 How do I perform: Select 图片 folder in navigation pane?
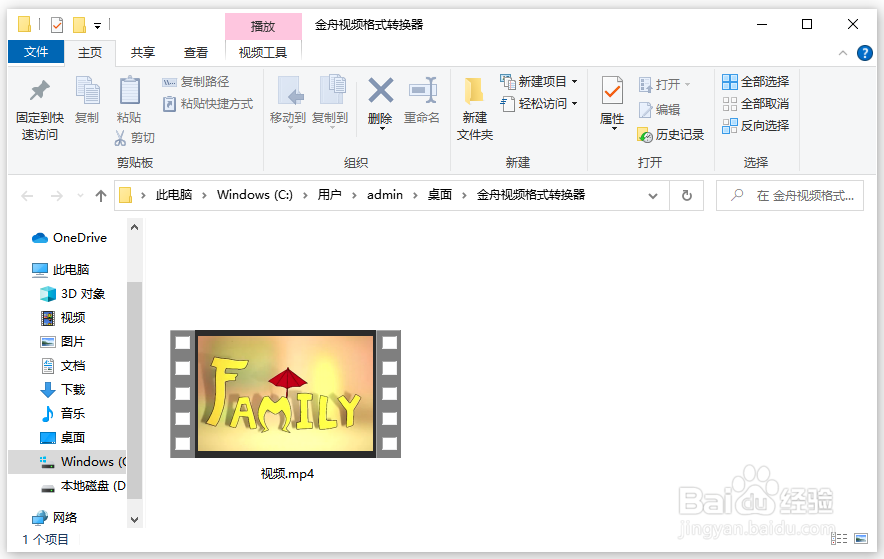(x=63, y=342)
